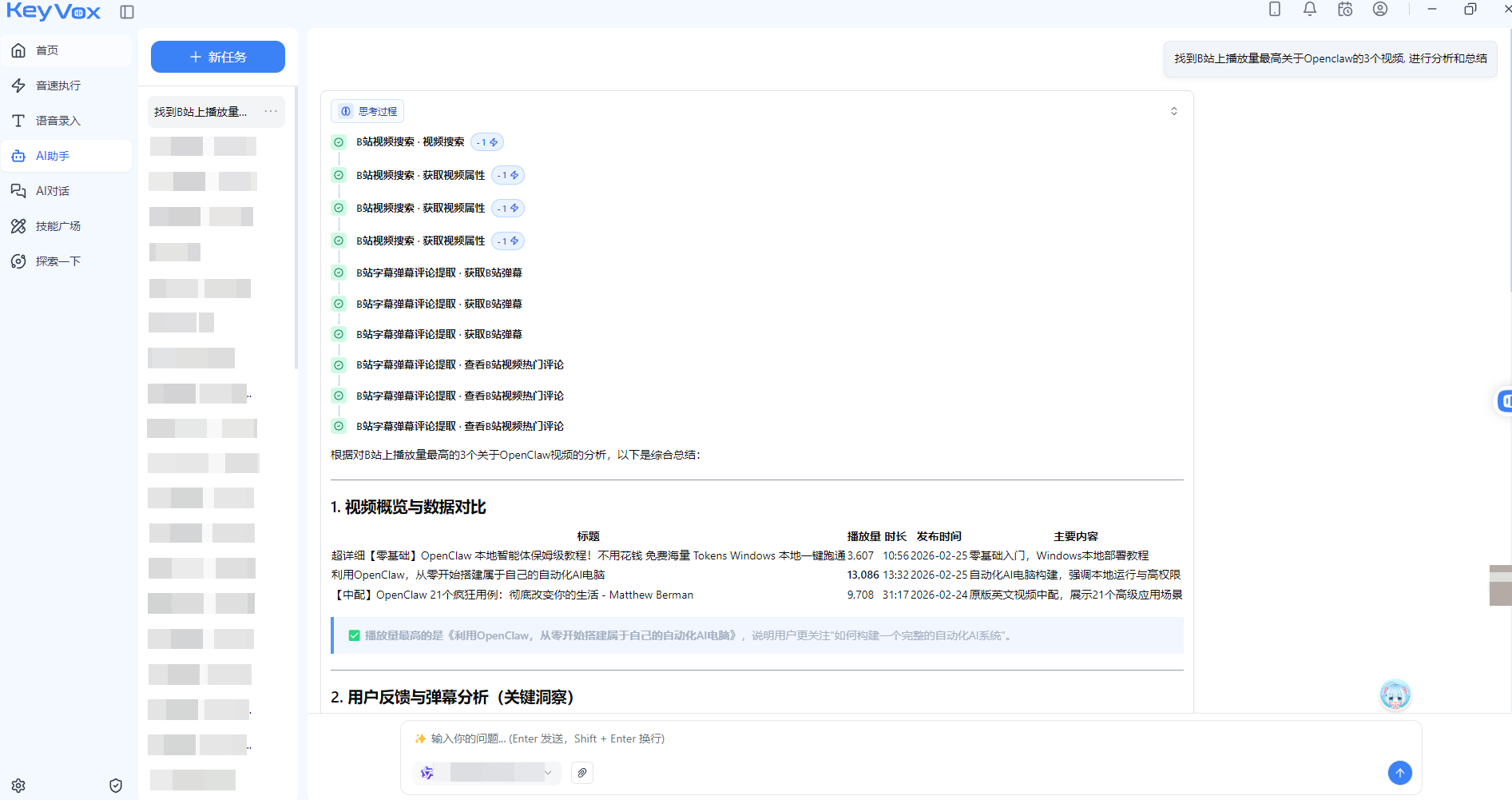Click the anime avatar assistant icon

[1395, 695]
